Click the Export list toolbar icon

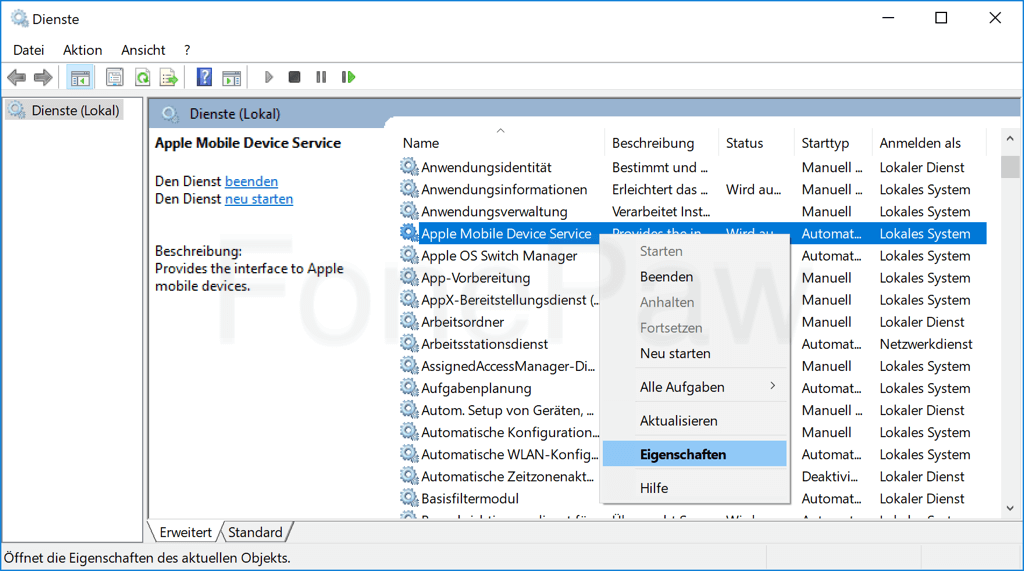pyautogui.click(x=168, y=78)
